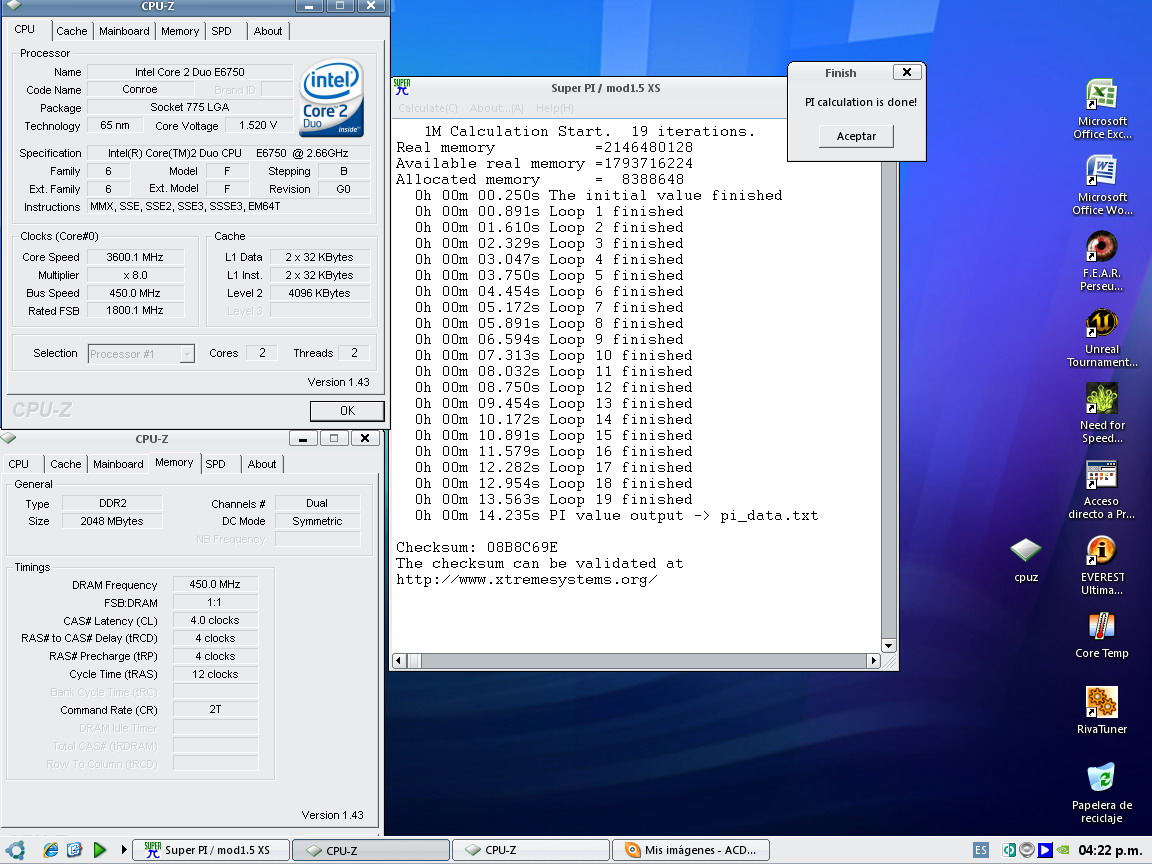Screen dimensions: 1152x864
Task: Click Core Voltage value 1.520 V
Action: click(x=258, y=126)
